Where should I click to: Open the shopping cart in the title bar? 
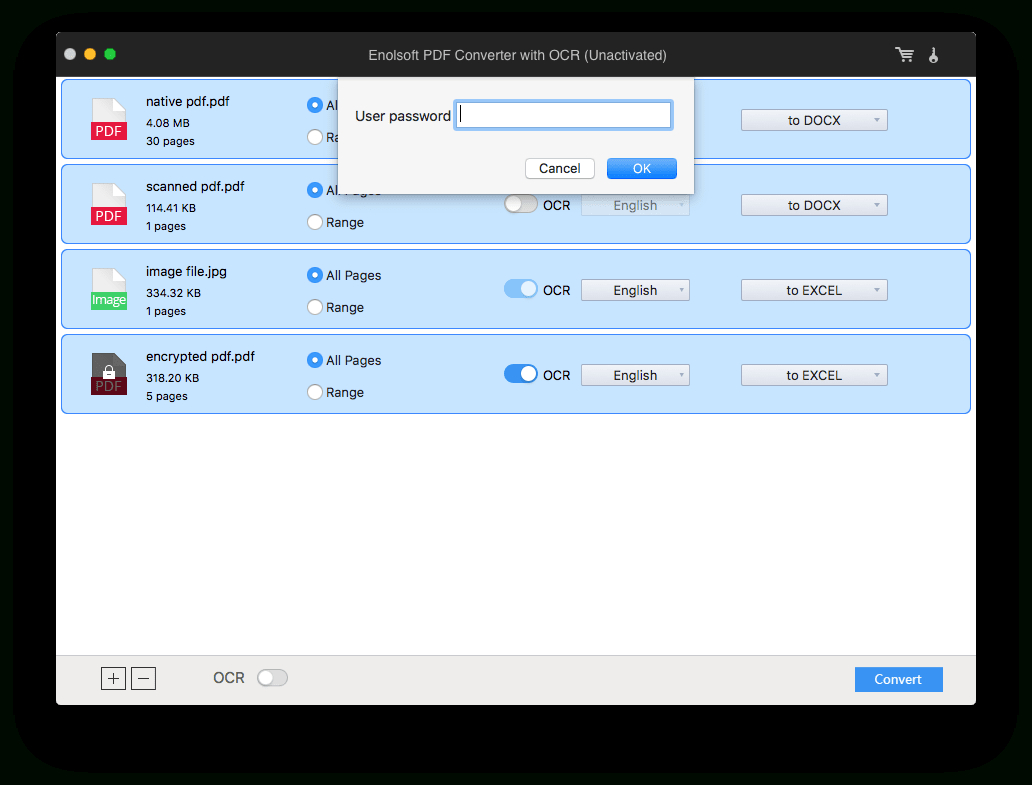[x=904, y=54]
